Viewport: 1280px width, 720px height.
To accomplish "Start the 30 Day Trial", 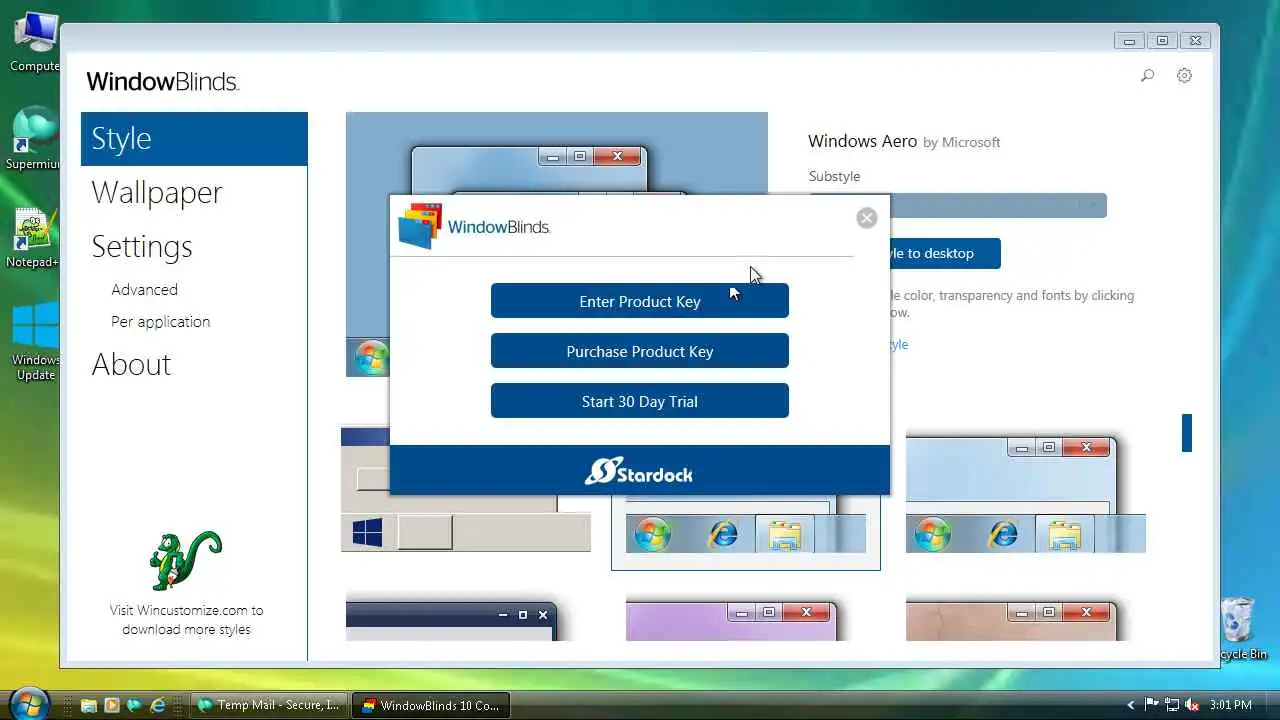I will point(640,401).
